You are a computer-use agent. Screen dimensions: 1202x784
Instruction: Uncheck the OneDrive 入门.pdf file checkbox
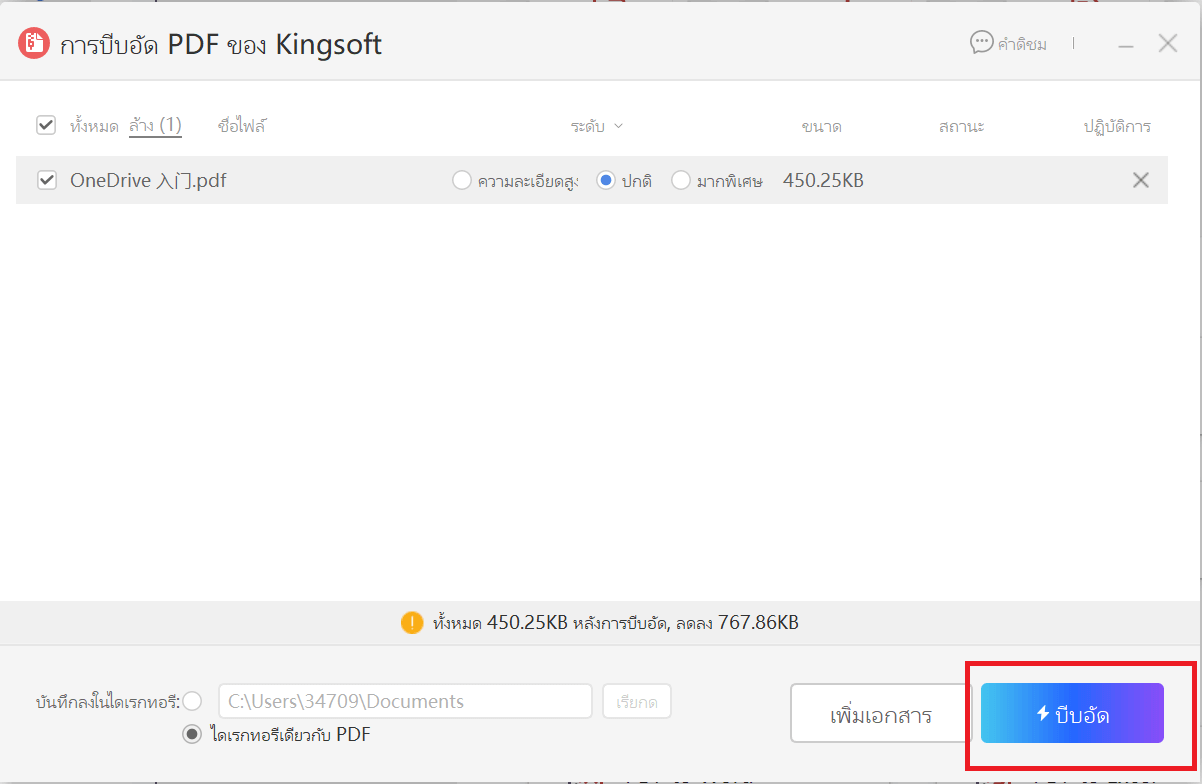pos(46,180)
